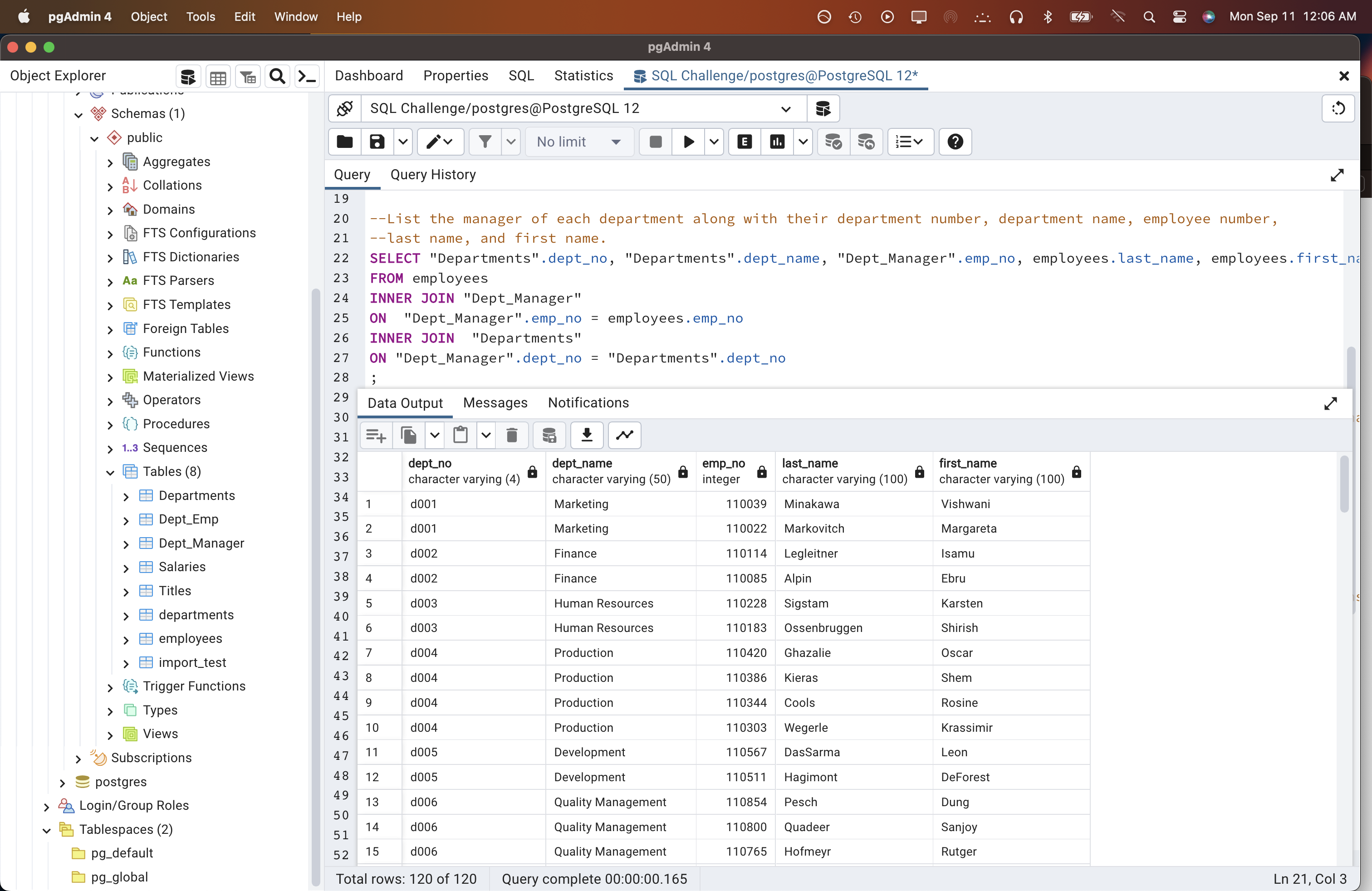This screenshot has height=891, width=1372.
Task: Execute the query using the play icon
Action: 688,142
